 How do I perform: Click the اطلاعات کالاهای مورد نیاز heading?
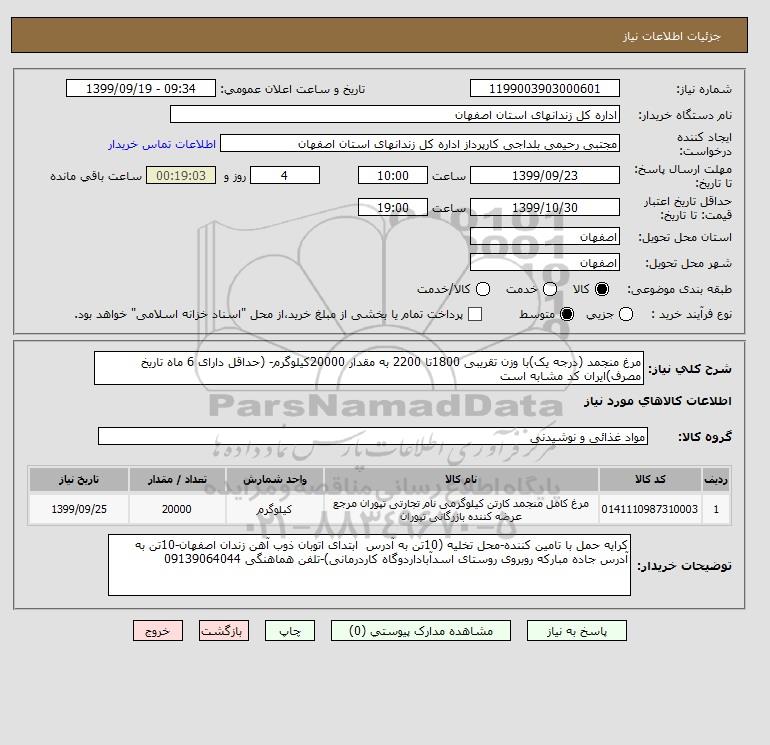(x=658, y=401)
